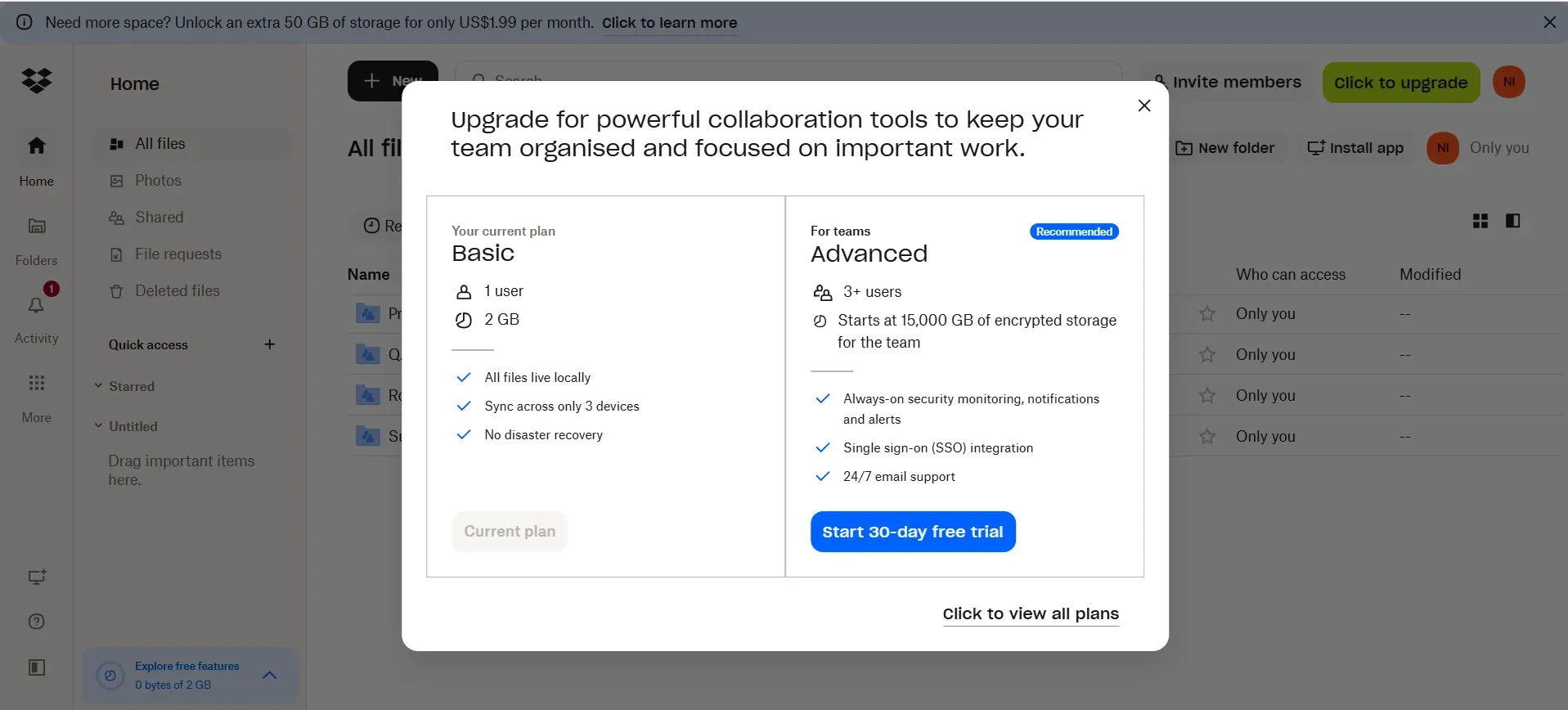Click the install desktop app icon in sidebar bottom
This screenshot has width=1568, height=710.
pos(37,577)
